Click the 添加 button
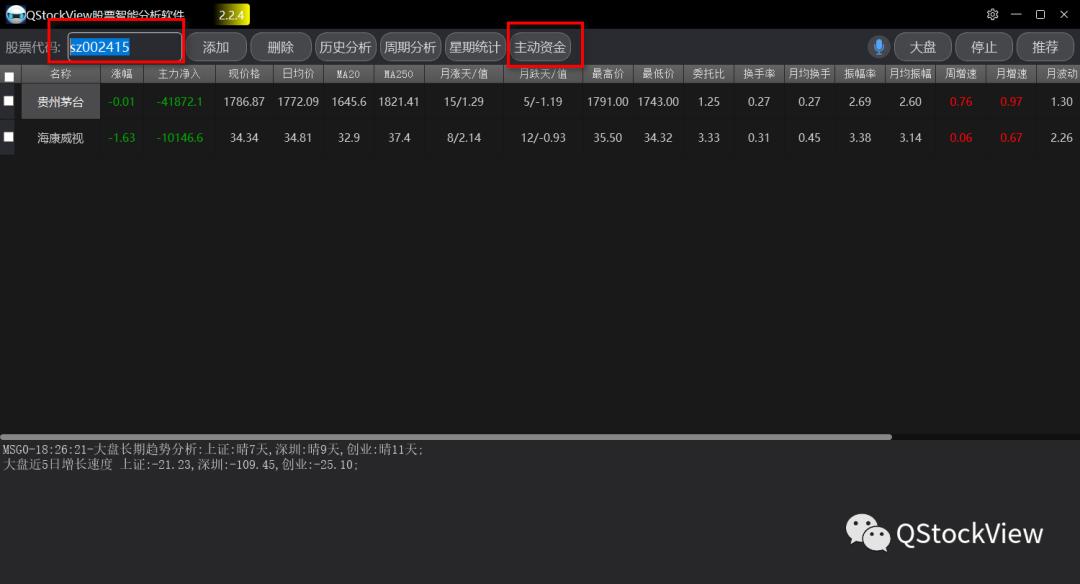This screenshot has width=1080, height=584. 216,47
